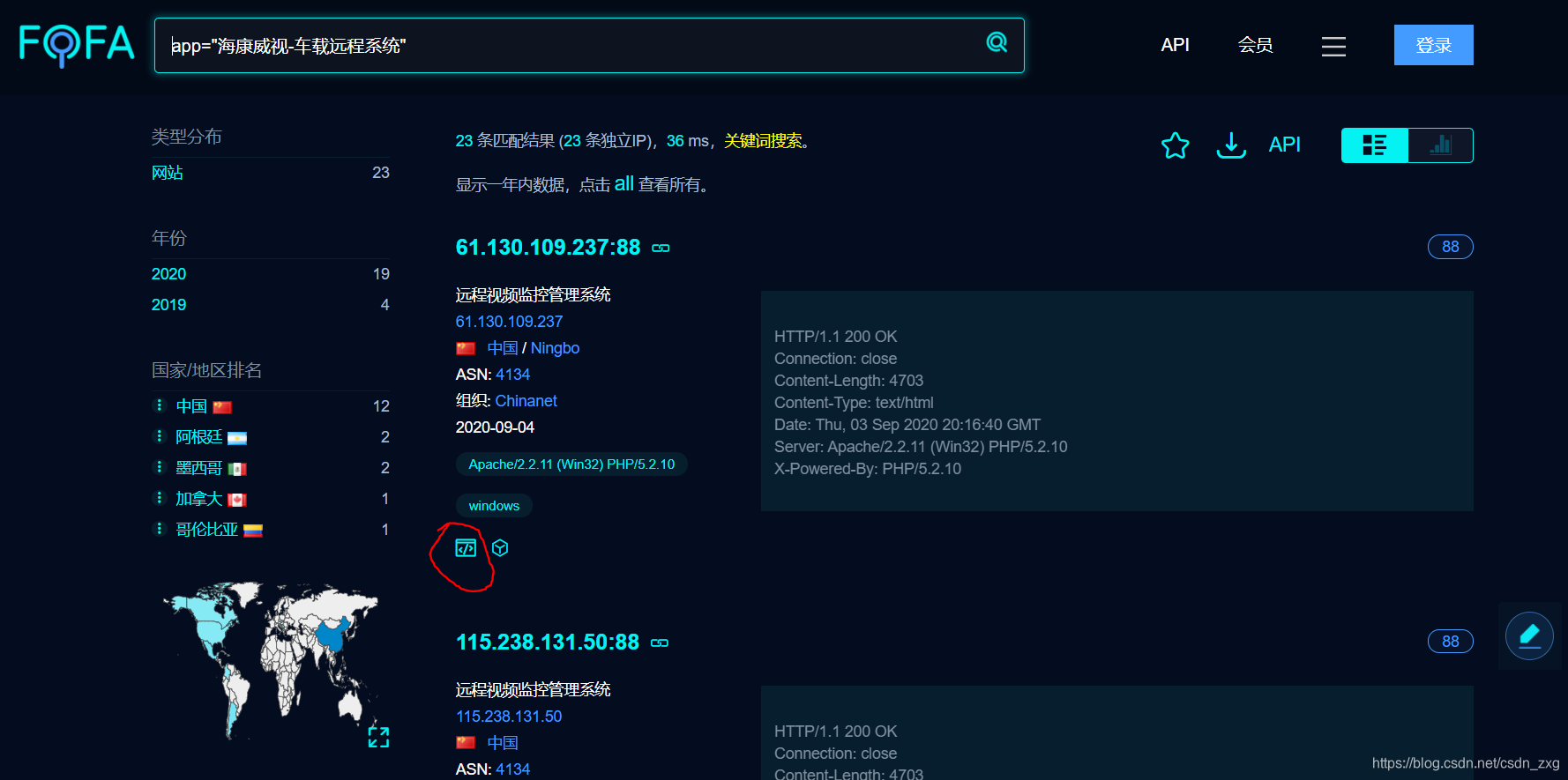This screenshot has width=1568, height=780.
Task: Filter by country 墨西哥
Action: tap(199, 468)
